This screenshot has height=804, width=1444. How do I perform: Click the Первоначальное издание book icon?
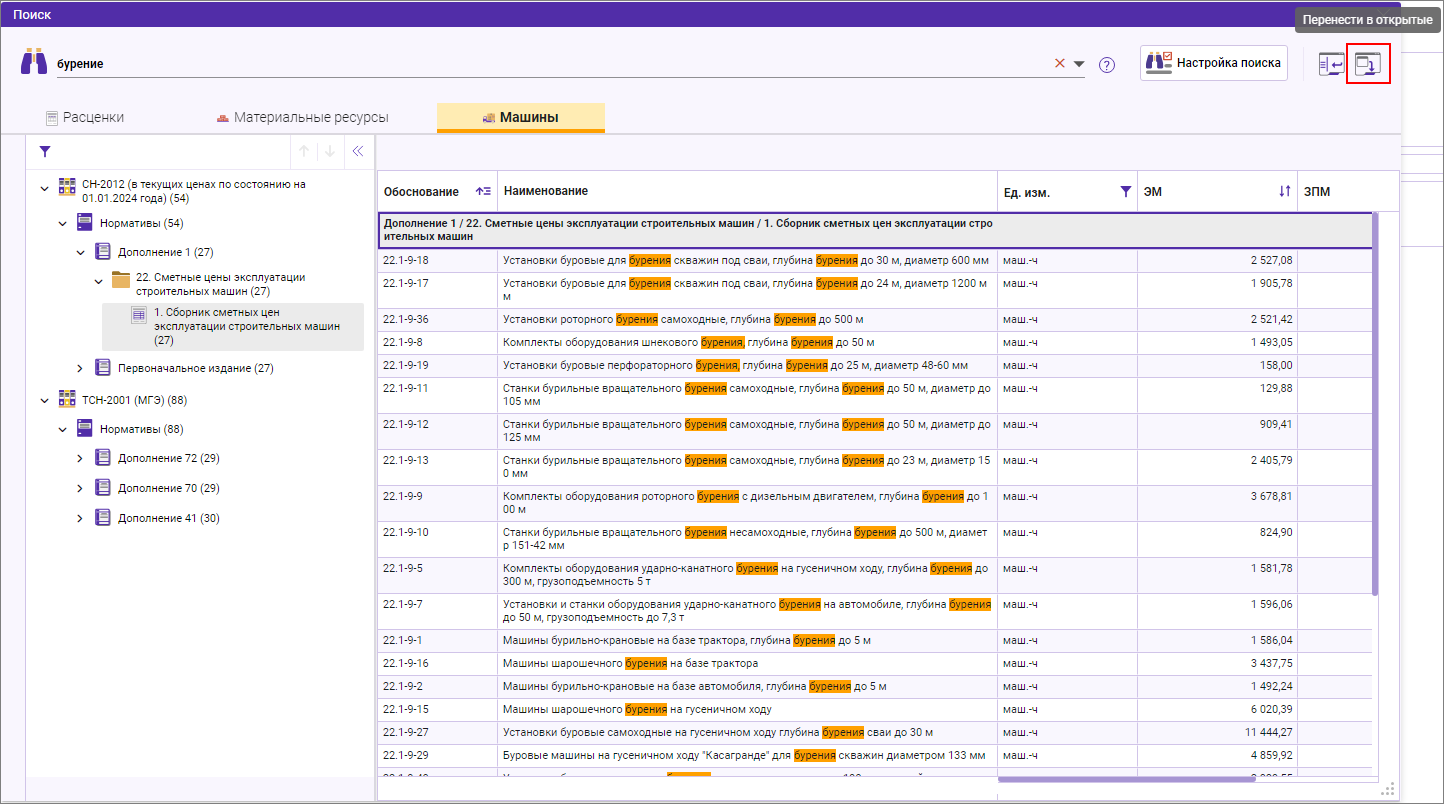tap(103, 367)
